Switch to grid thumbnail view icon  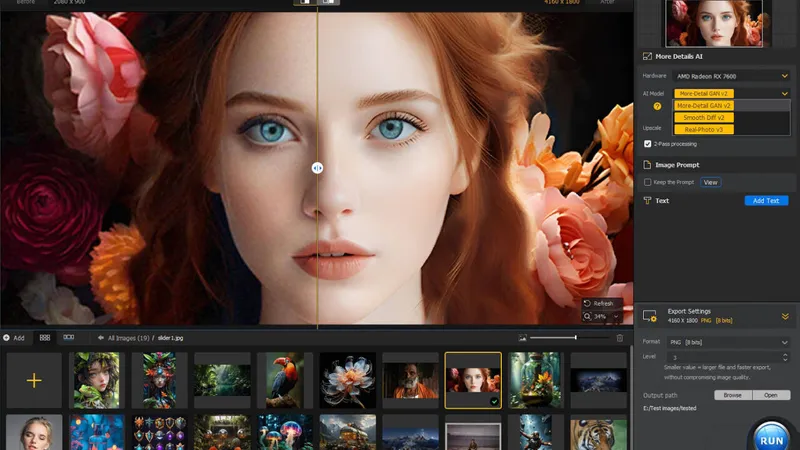[x=45, y=338]
